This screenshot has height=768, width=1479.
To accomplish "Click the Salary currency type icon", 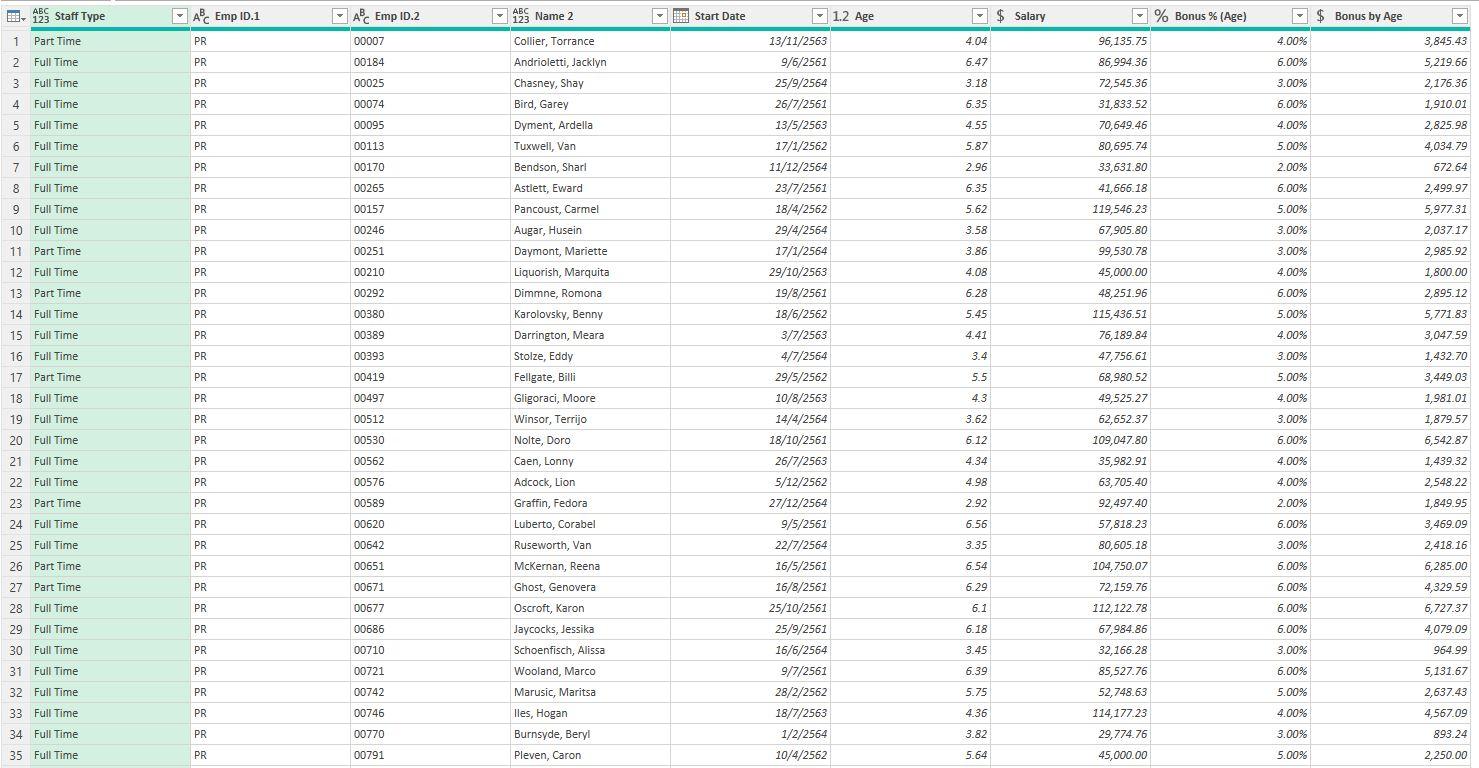I will 1001,16.
